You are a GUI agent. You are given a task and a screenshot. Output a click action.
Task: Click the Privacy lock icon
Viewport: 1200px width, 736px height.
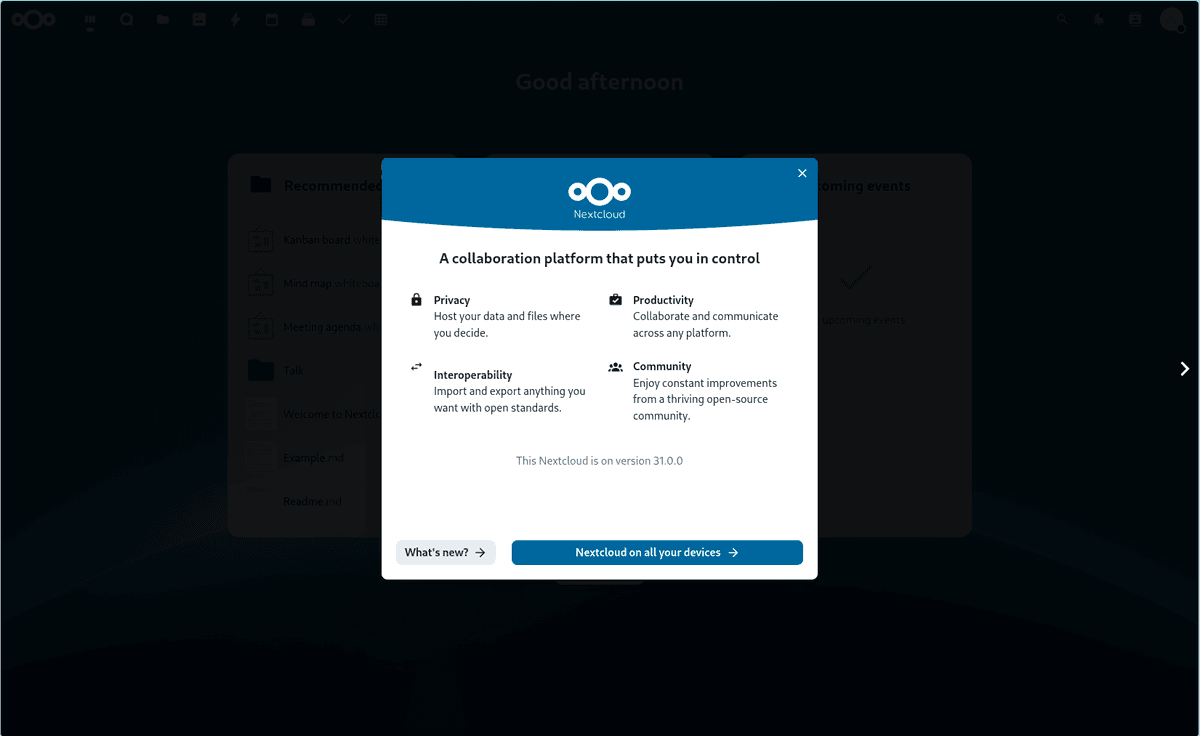(417, 300)
